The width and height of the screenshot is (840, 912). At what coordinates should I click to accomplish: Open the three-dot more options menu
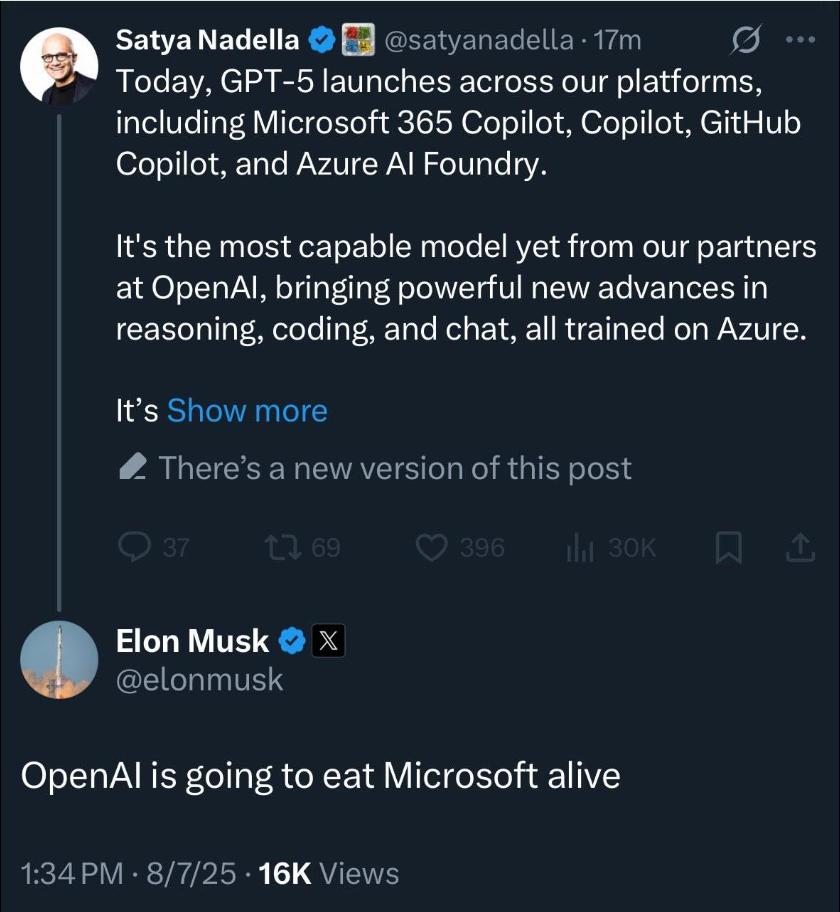click(802, 41)
